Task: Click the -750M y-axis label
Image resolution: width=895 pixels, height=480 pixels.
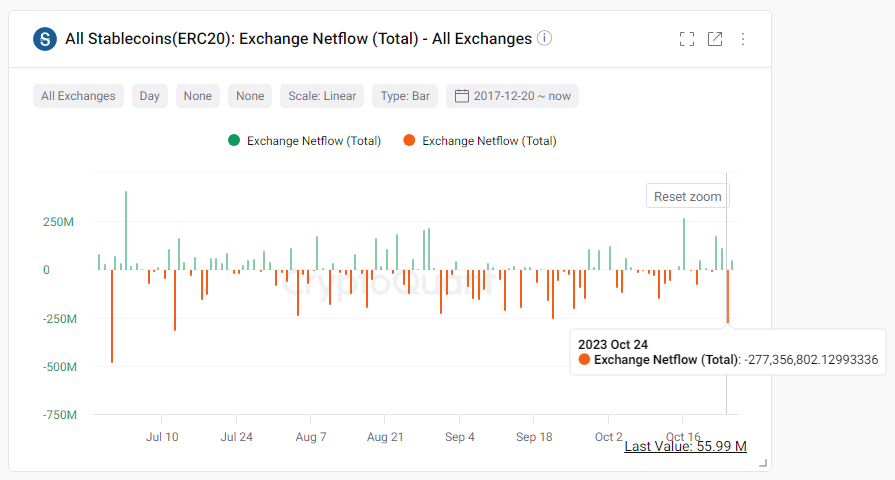Action: coord(59,415)
